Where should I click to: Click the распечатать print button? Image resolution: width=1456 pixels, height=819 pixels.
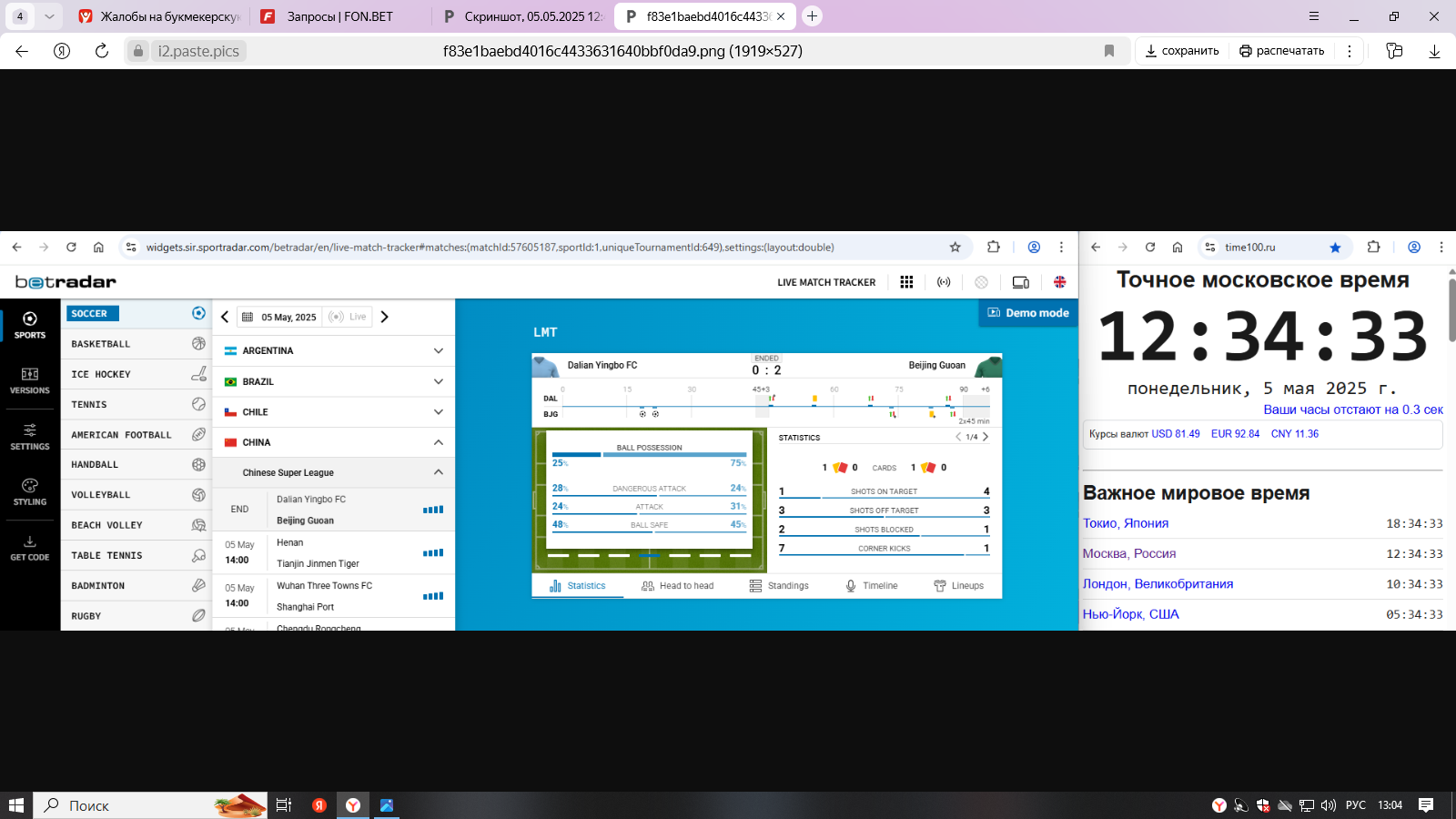(1281, 51)
